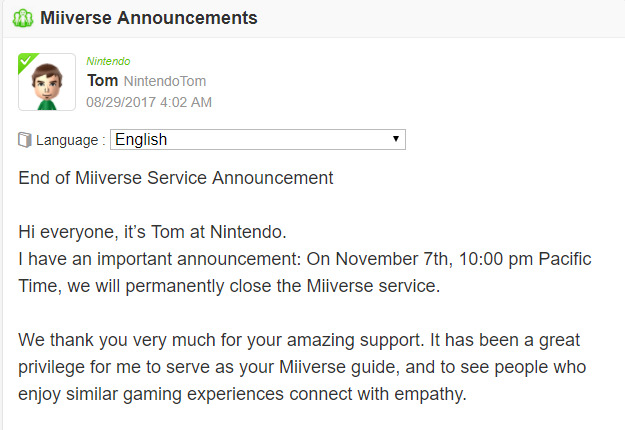Click the green Nintendo label
This screenshot has height=430, width=625.
(x=108, y=61)
